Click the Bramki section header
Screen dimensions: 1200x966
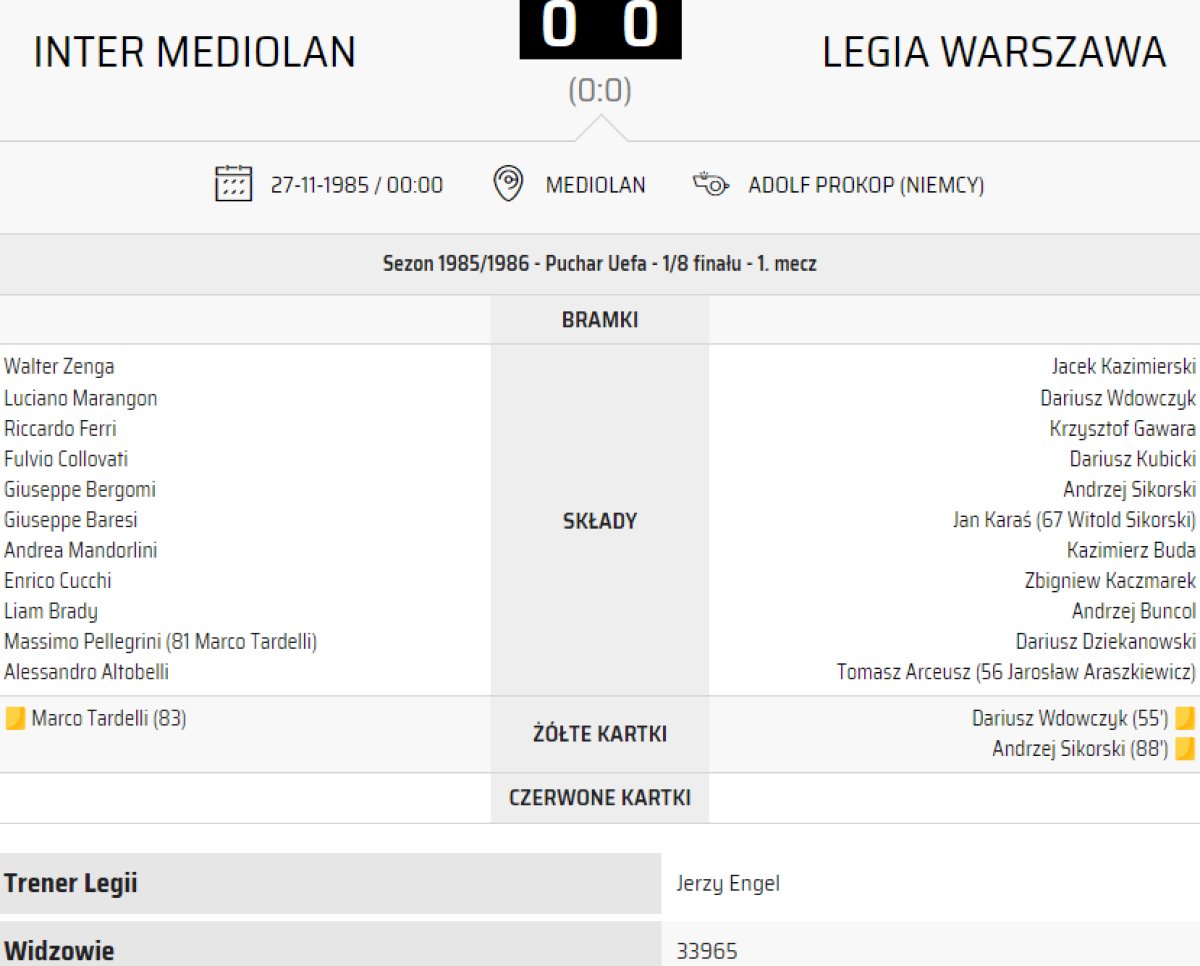pos(600,320)
